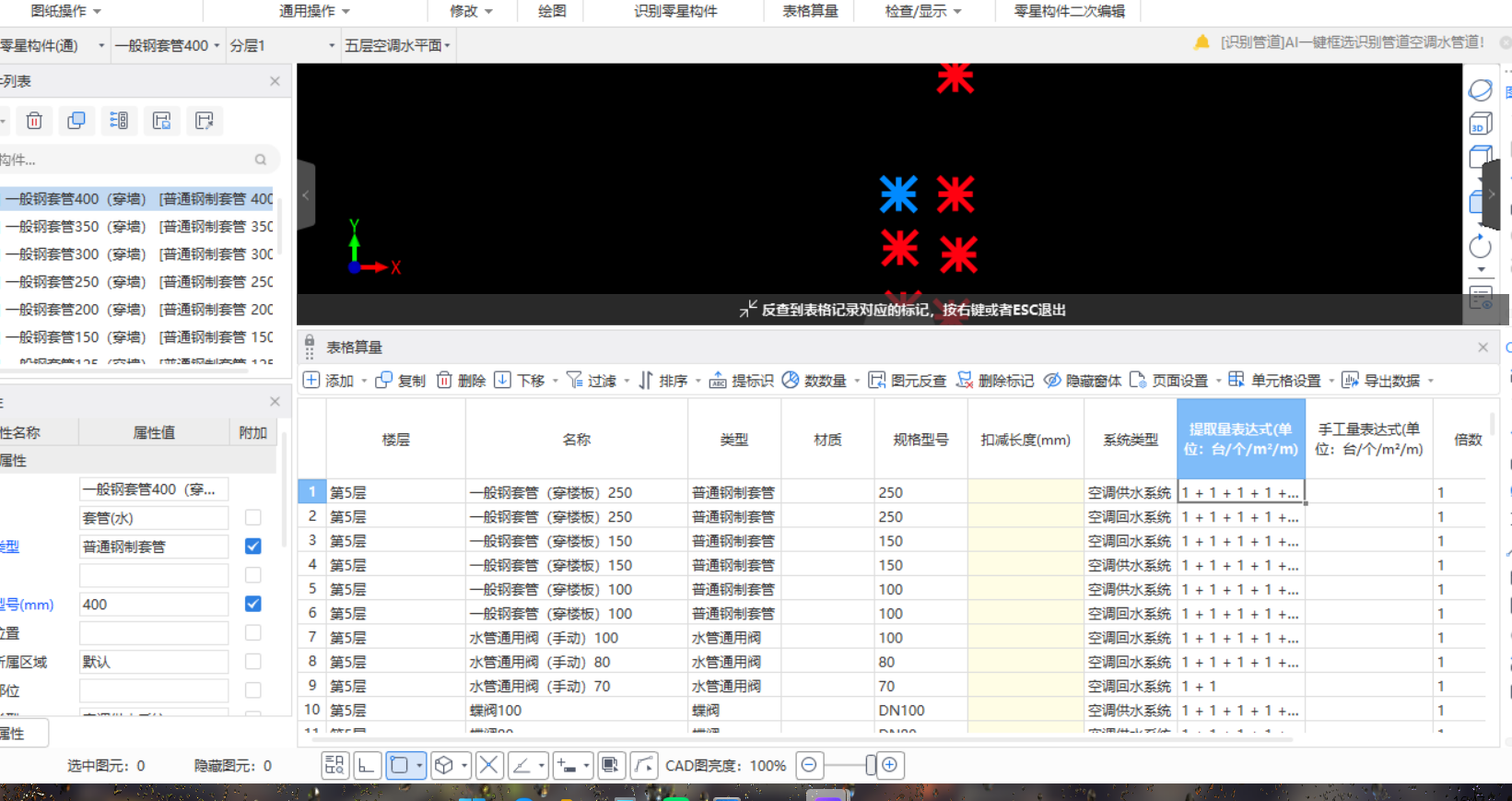The width and height of the screenshot is (1512, 801).
Task: Click the 提取量表达式 column header
Action: [1241, 439]
